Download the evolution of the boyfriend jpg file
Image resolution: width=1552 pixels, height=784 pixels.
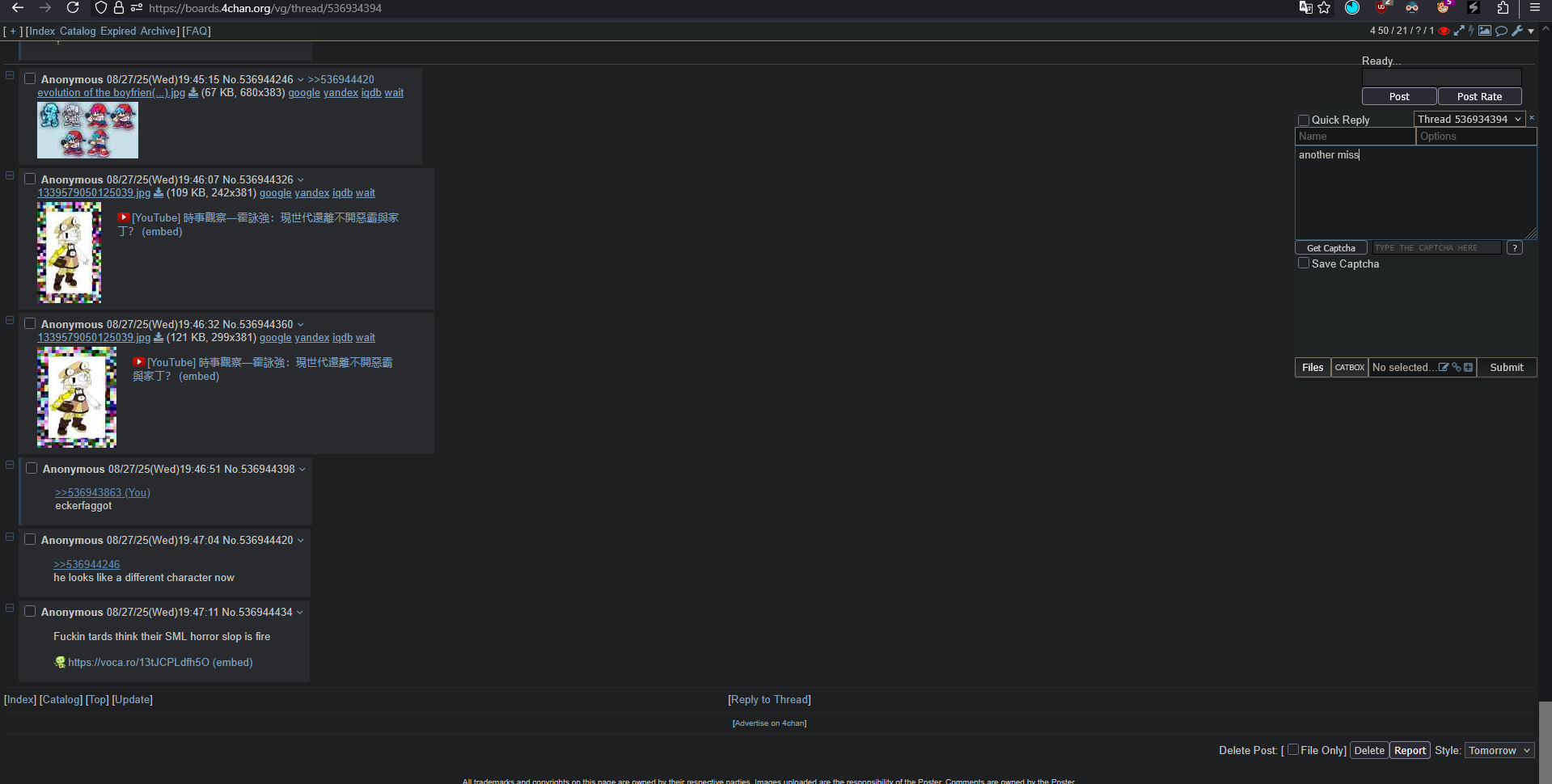[x=193, y=93]
